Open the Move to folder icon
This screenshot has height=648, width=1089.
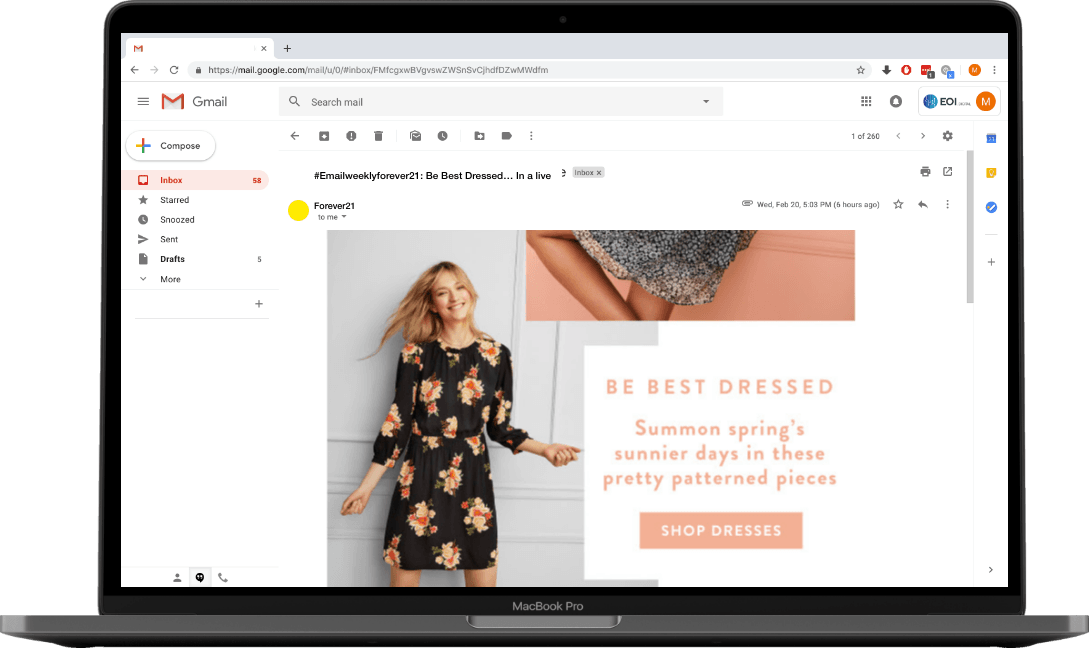click(x=479, y=136)
